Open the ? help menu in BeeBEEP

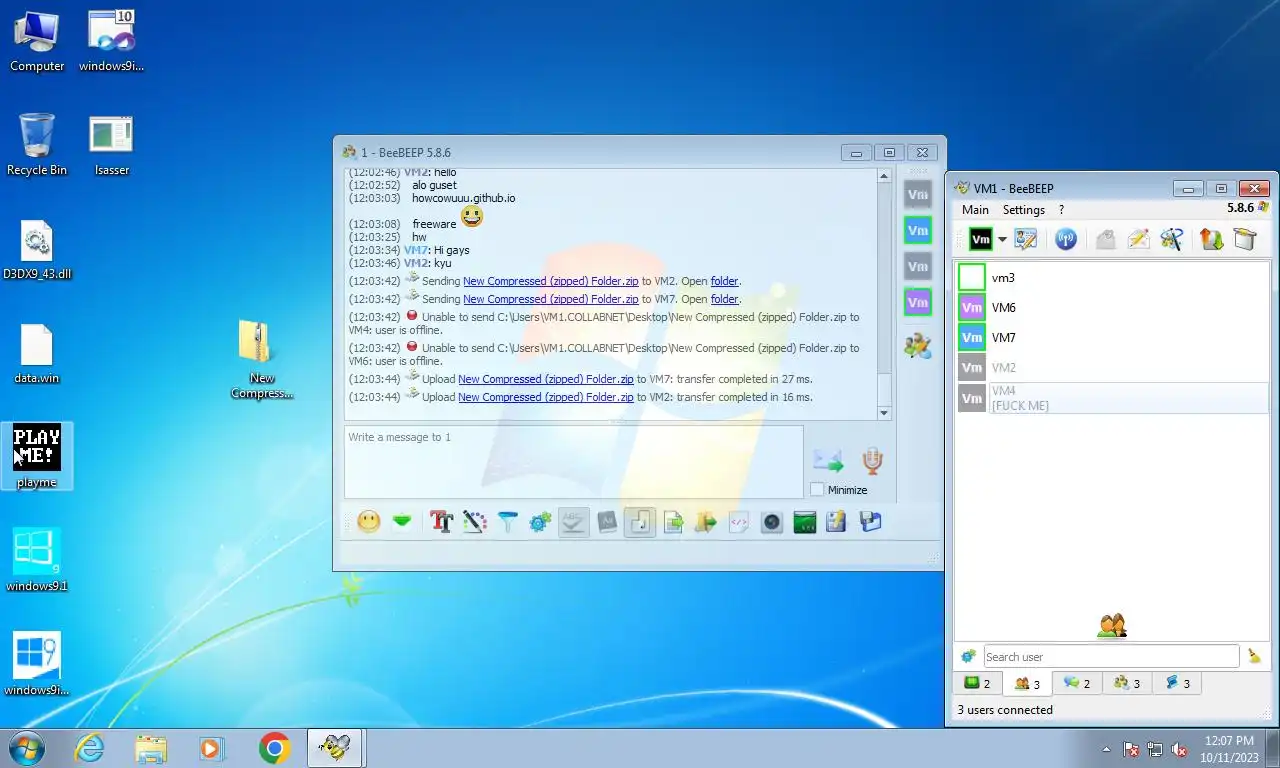tap(1061, 210)
